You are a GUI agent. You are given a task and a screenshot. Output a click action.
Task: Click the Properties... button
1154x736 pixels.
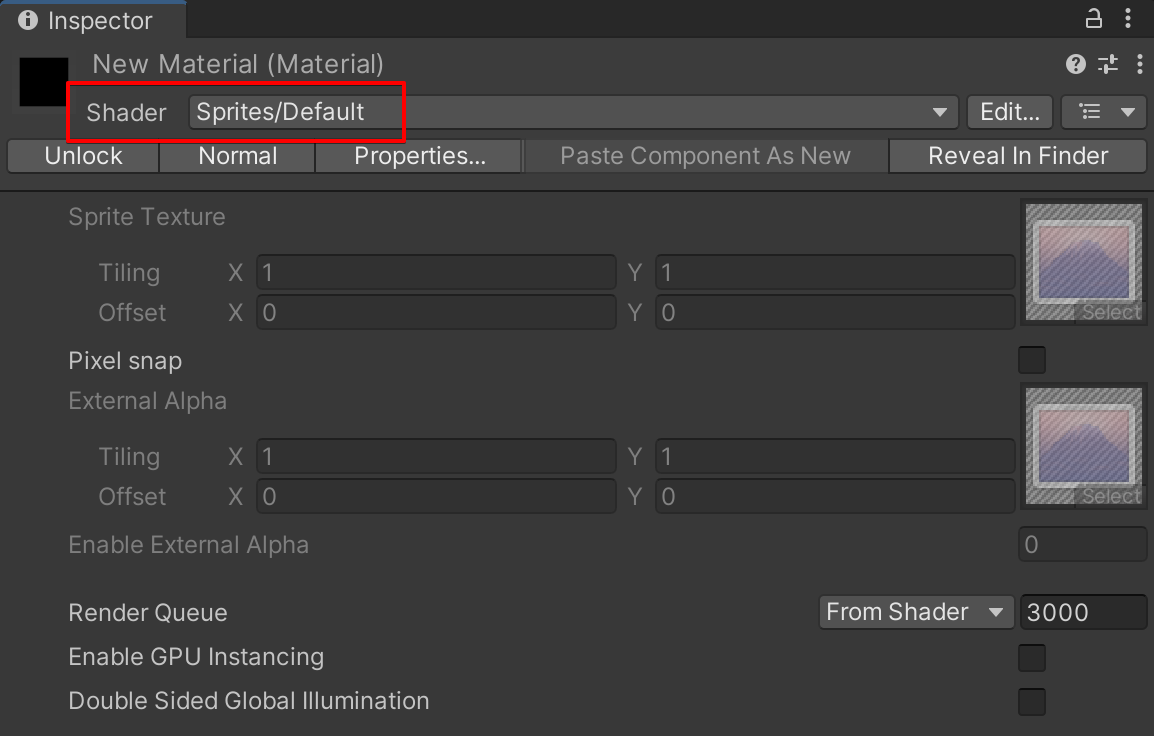coord(418,155)
